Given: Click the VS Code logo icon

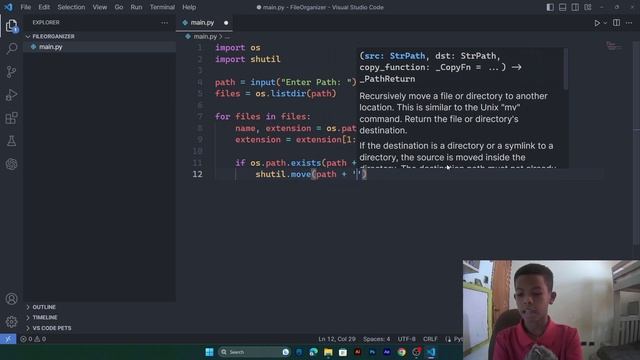Looking at the screenshot, I should click(8, 7).
